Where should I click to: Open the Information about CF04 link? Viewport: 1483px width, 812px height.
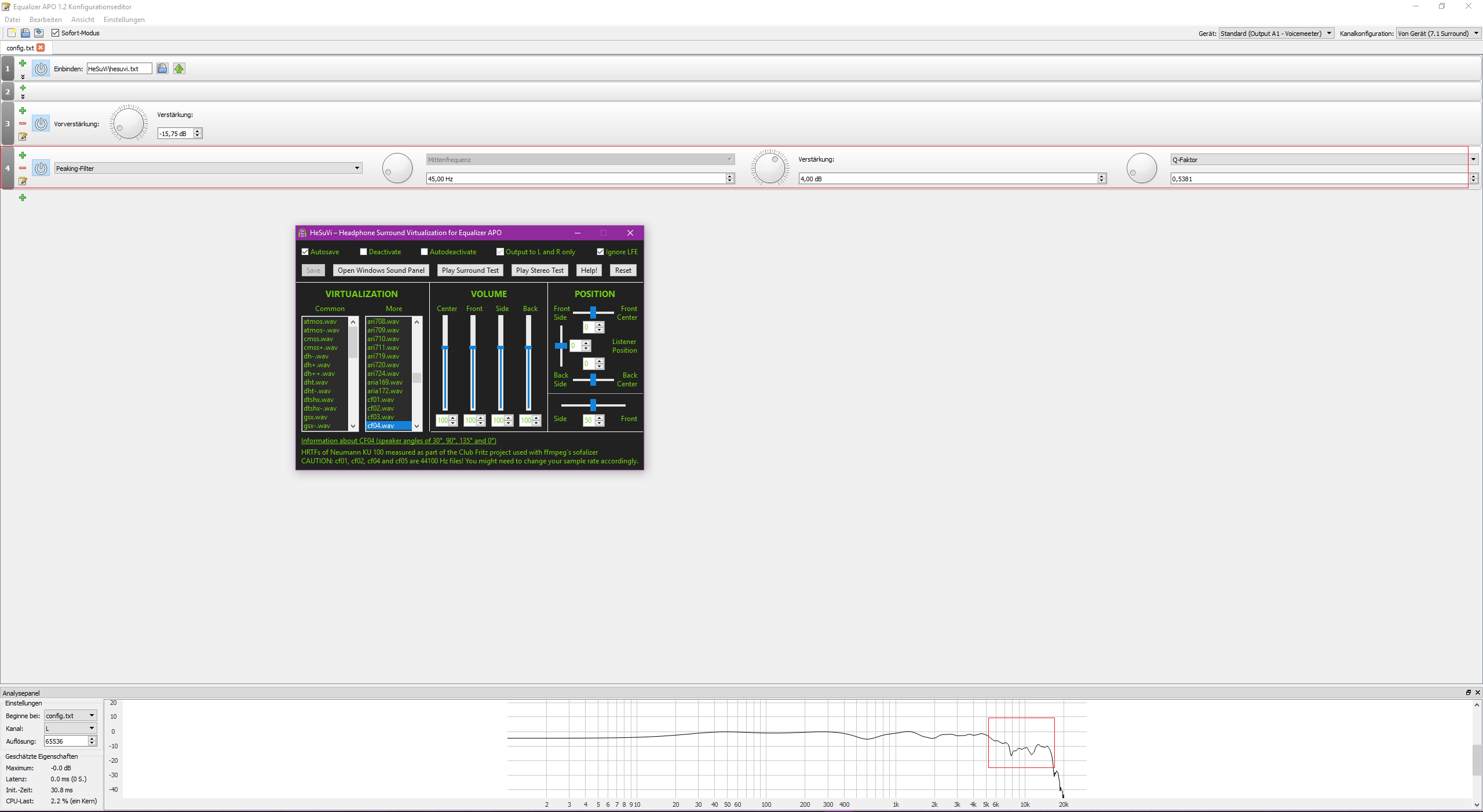(x=399, y=441)
